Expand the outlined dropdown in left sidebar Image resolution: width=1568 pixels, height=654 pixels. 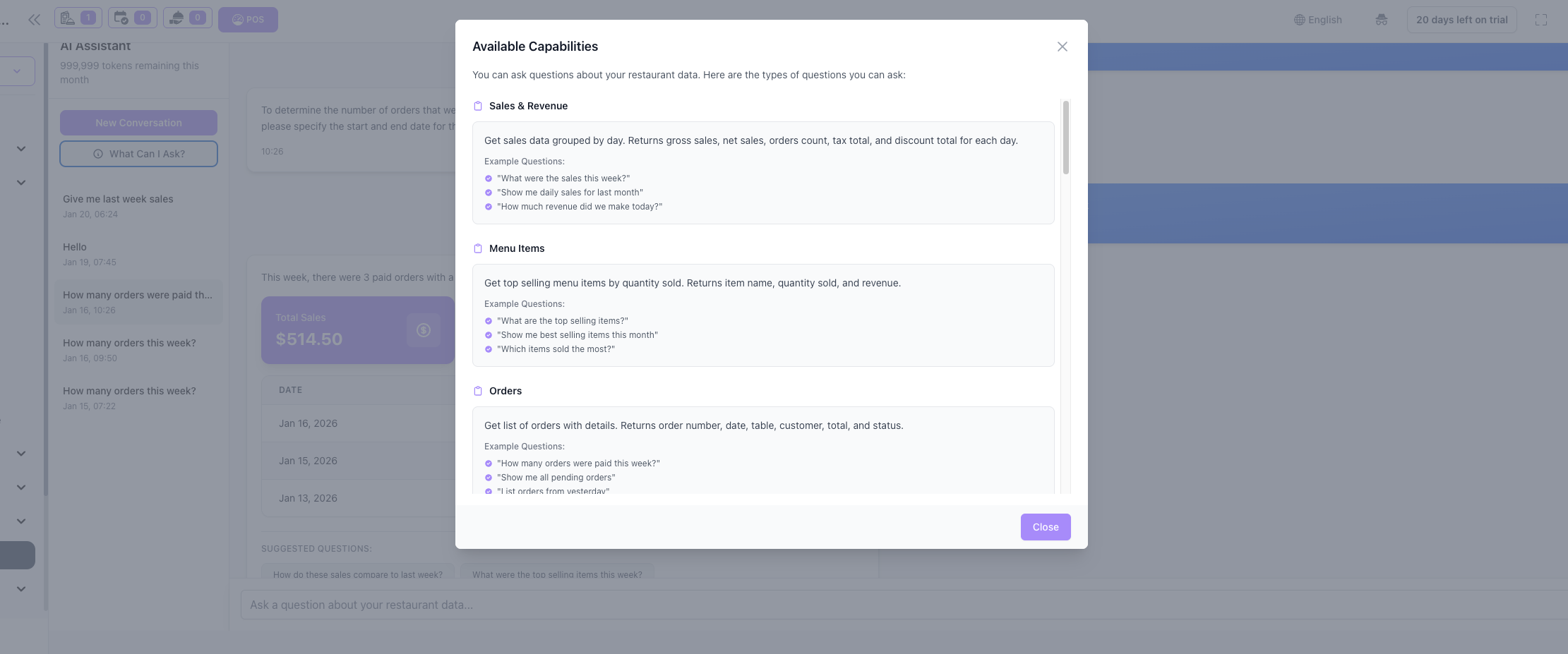(x=17, y=71)
